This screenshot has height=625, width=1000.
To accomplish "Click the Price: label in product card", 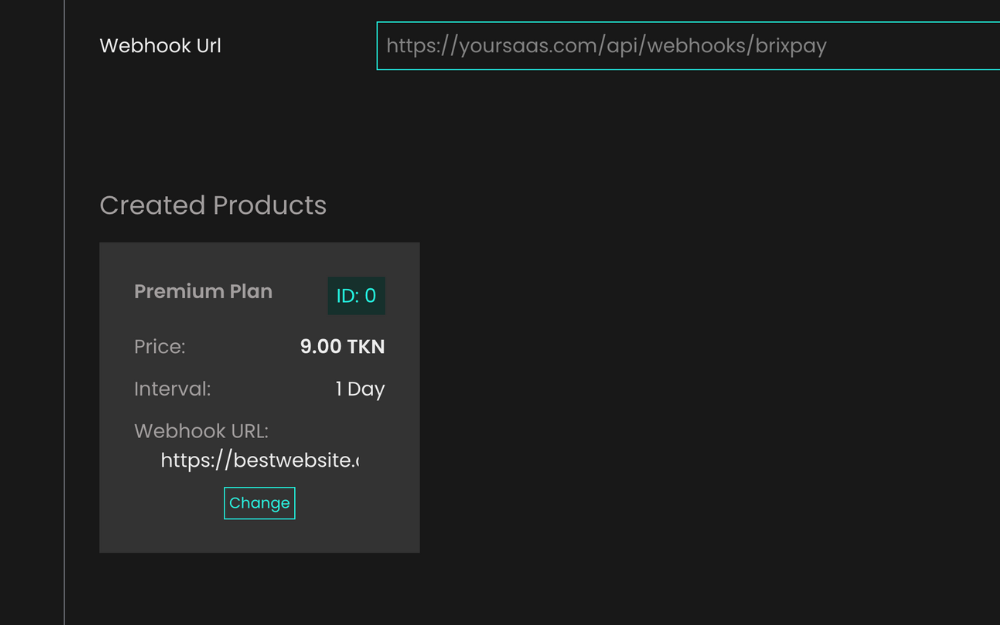I will point(160,347).
